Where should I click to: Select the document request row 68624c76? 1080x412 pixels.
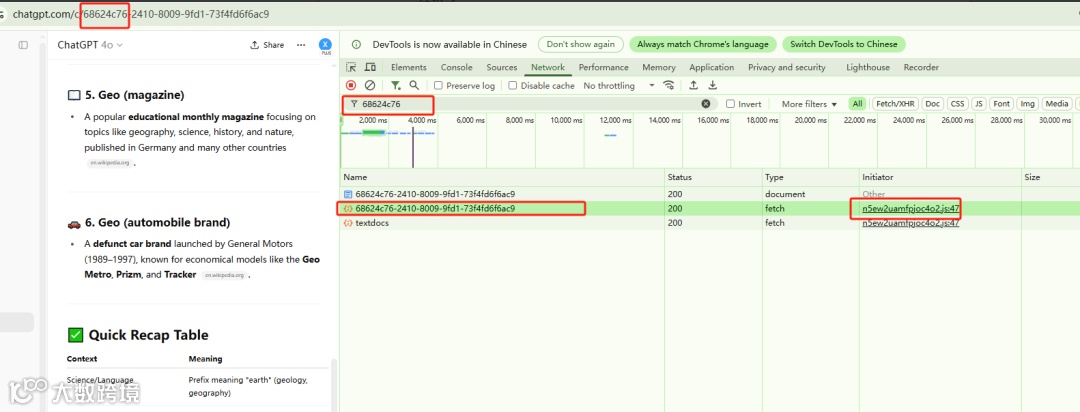click(x=709, y=194)
